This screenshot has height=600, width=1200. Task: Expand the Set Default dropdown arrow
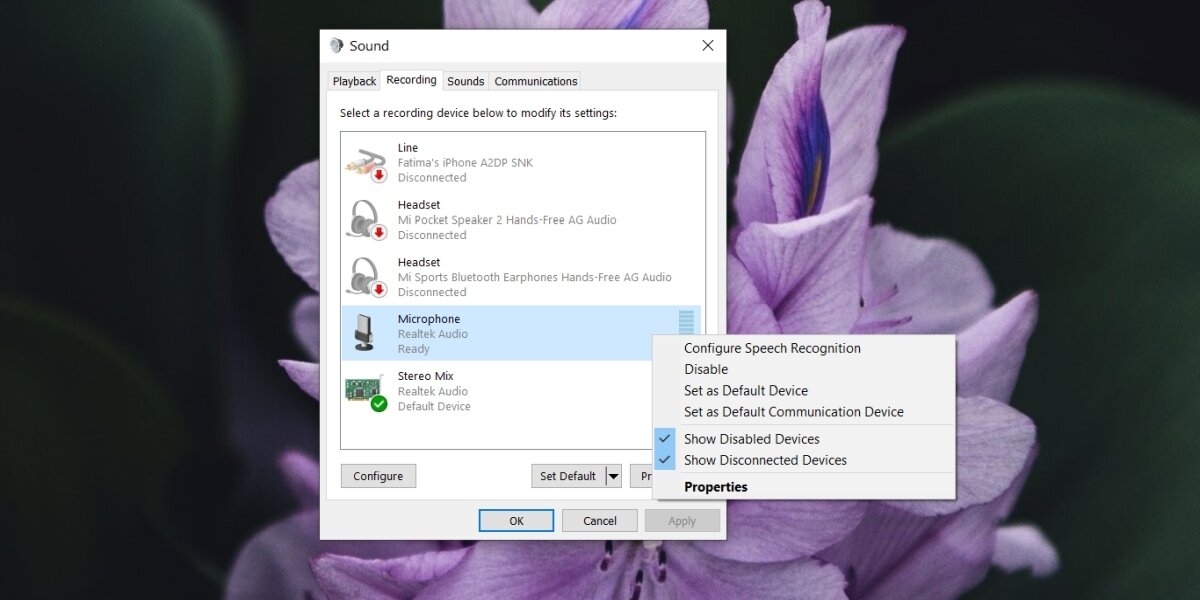[x=614, y=476]
